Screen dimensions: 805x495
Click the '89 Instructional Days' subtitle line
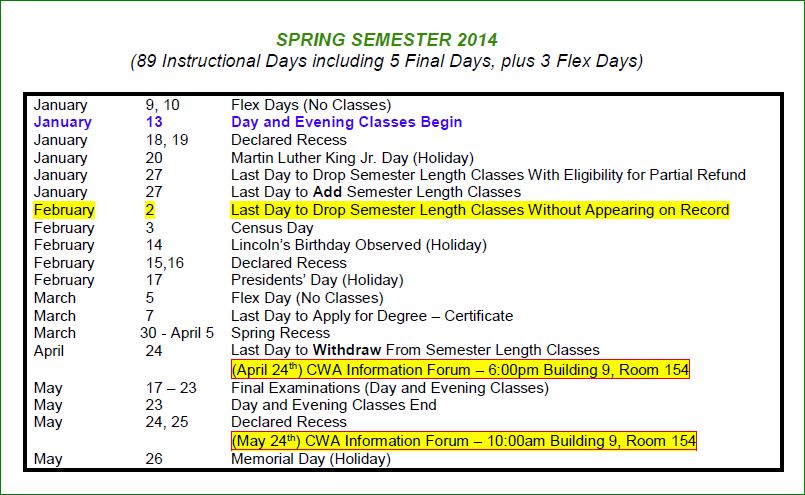[x=387, y=61]
